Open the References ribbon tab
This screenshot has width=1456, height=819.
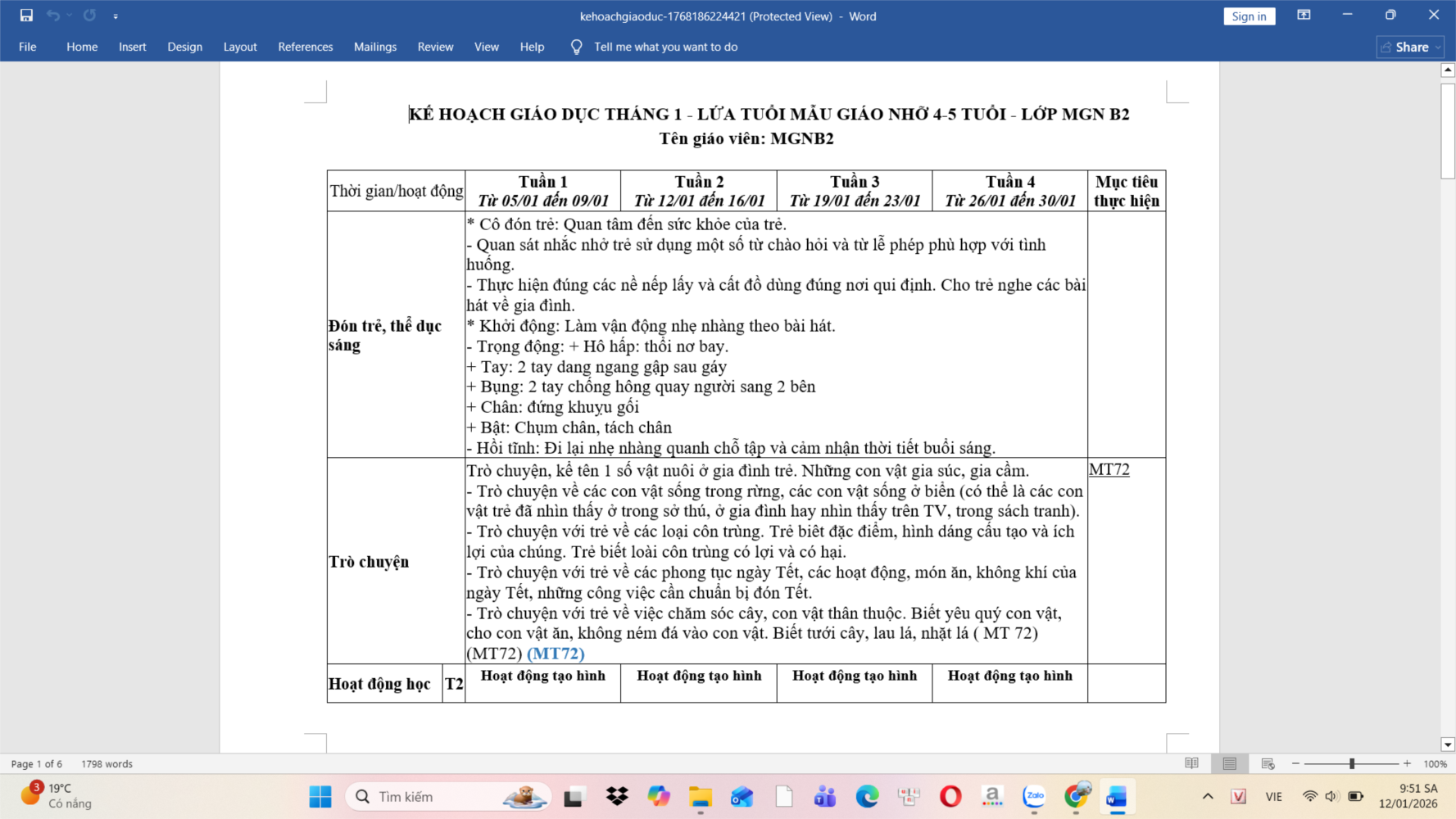(305, 47)
